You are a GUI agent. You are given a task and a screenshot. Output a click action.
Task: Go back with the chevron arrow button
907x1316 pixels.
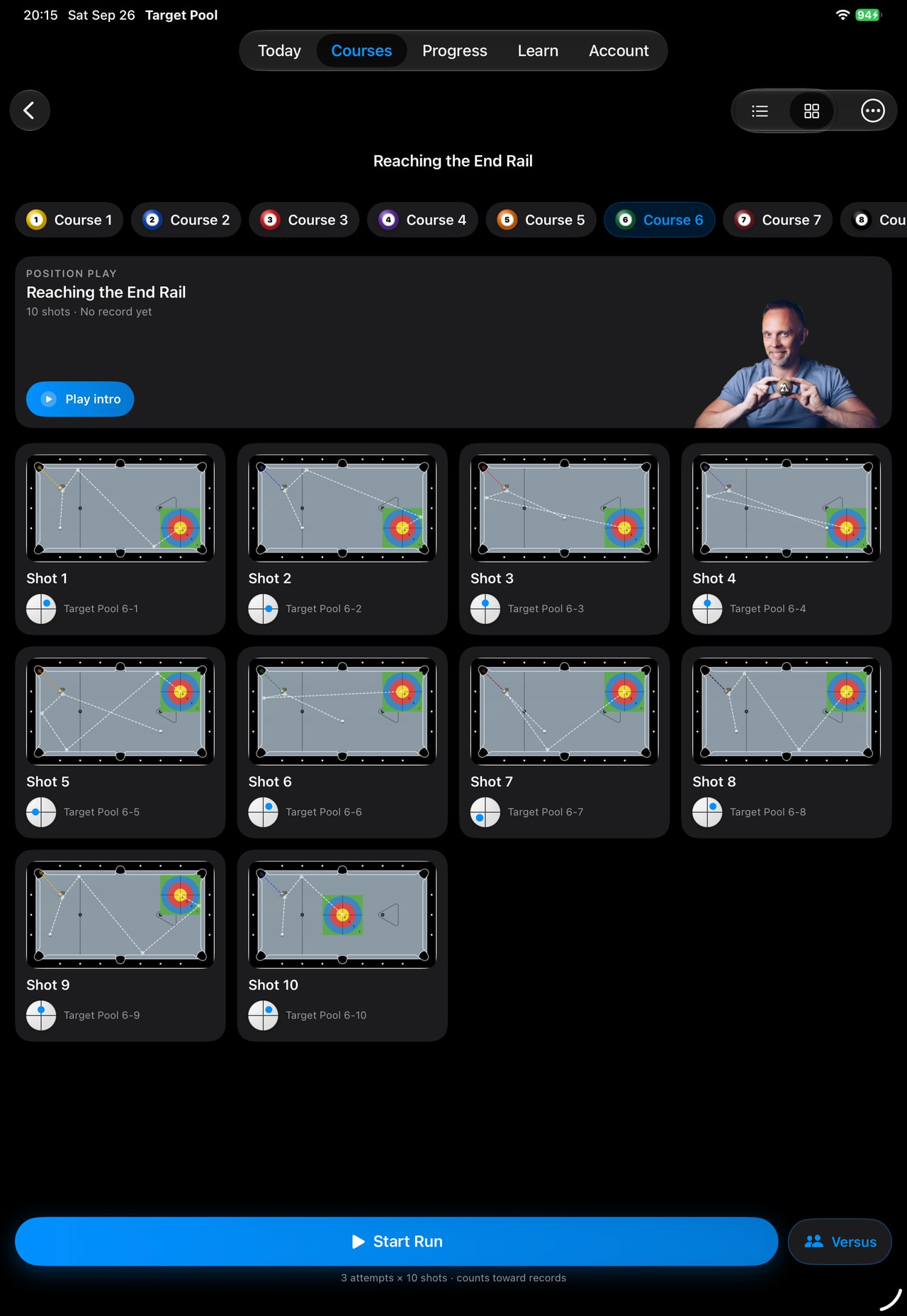tap(30, 110)
